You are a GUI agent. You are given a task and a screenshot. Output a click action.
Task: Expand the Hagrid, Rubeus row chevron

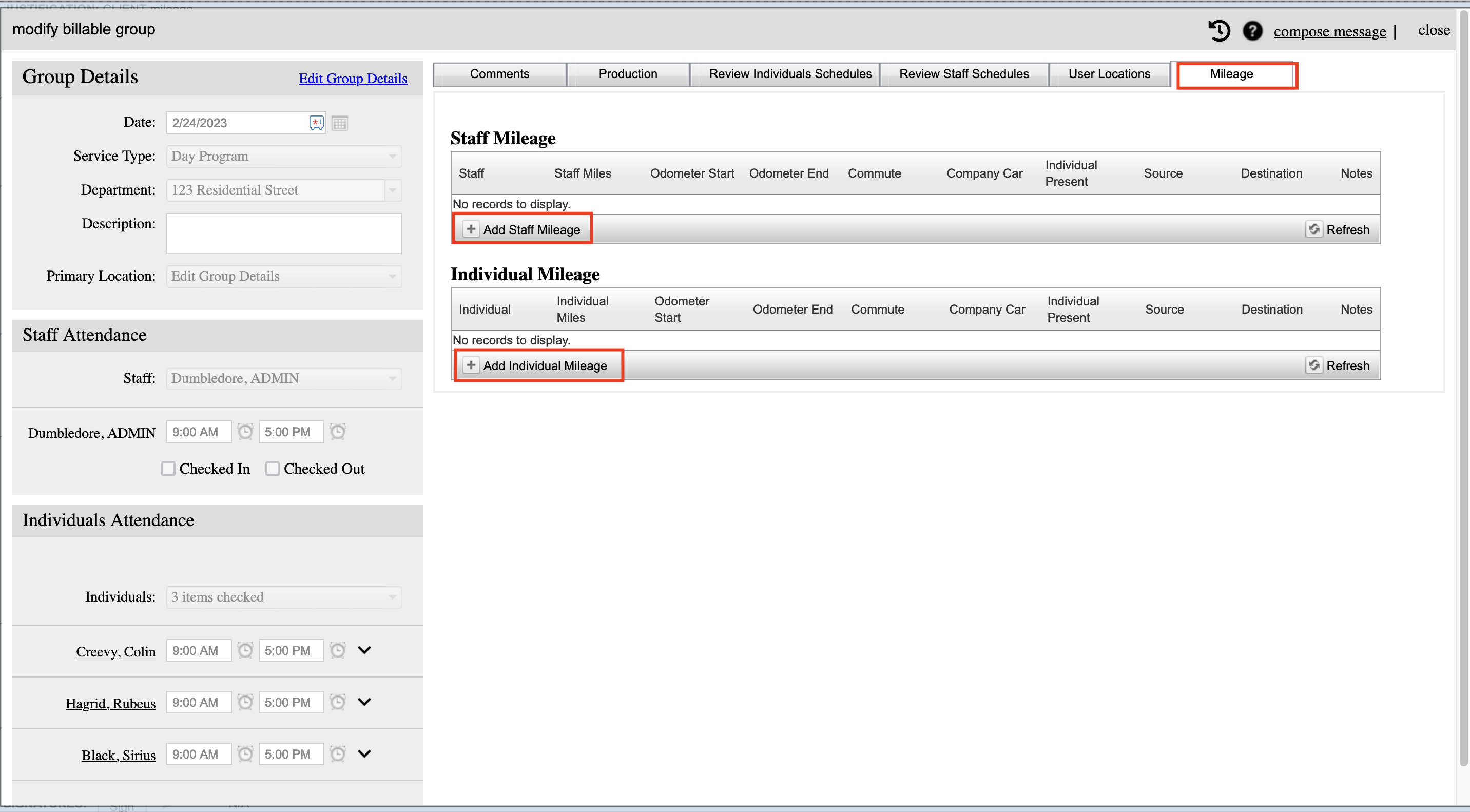pyautogui.click(x=364, y=702)
